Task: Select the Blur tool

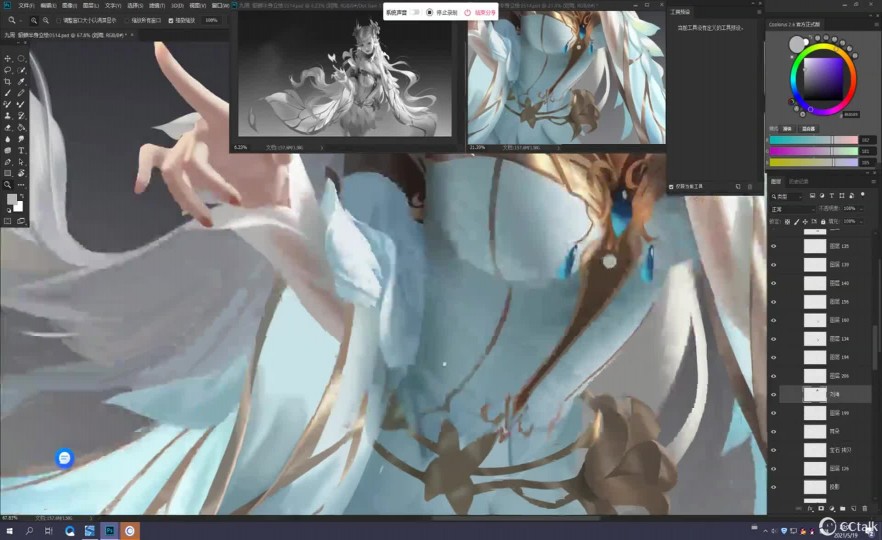Action: 8,139
